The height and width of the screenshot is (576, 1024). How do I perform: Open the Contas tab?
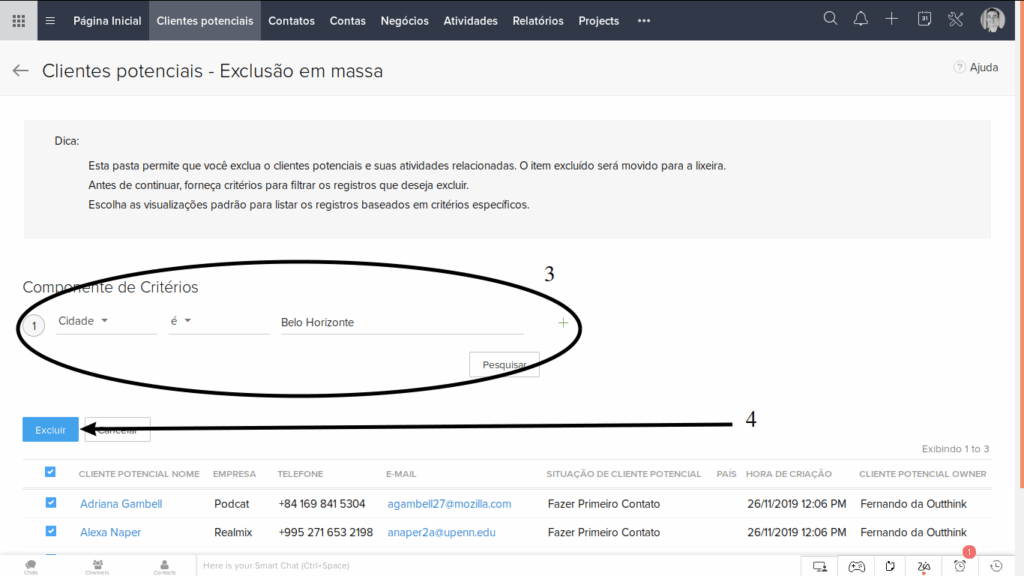pyautogui.click(x=347, y=21)
